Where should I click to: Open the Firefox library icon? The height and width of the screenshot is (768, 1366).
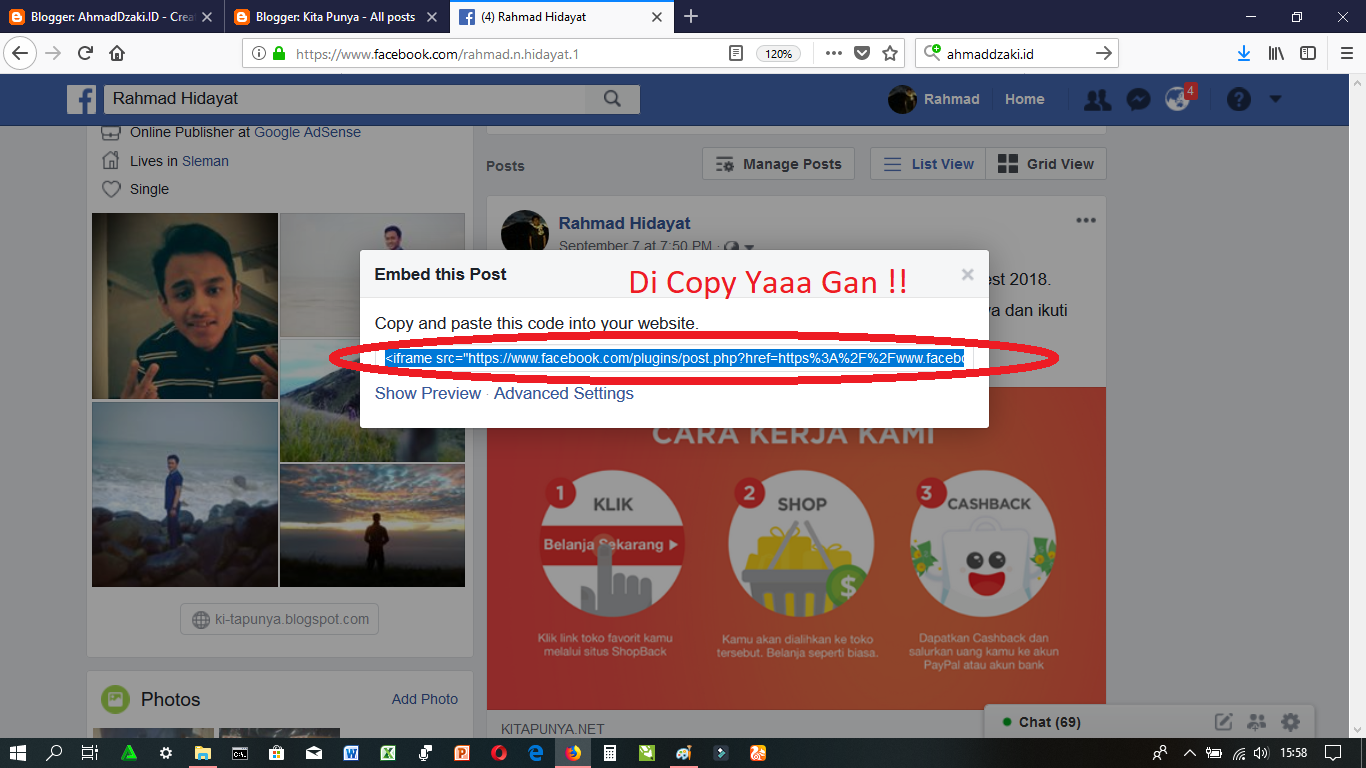pos(1276,53)
